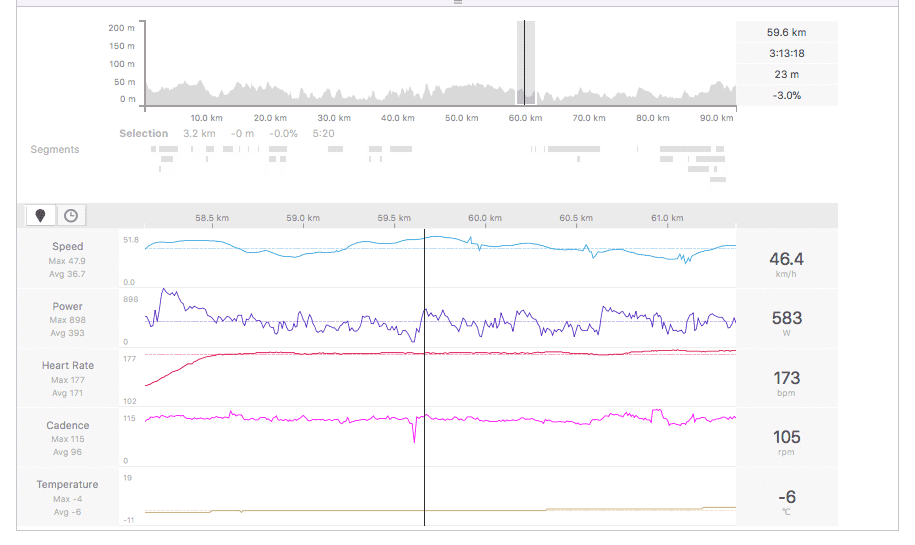Screen dimensions: 915x545
Task: Click the -3.0% gradient readout
Action: (x=786, y=95)
